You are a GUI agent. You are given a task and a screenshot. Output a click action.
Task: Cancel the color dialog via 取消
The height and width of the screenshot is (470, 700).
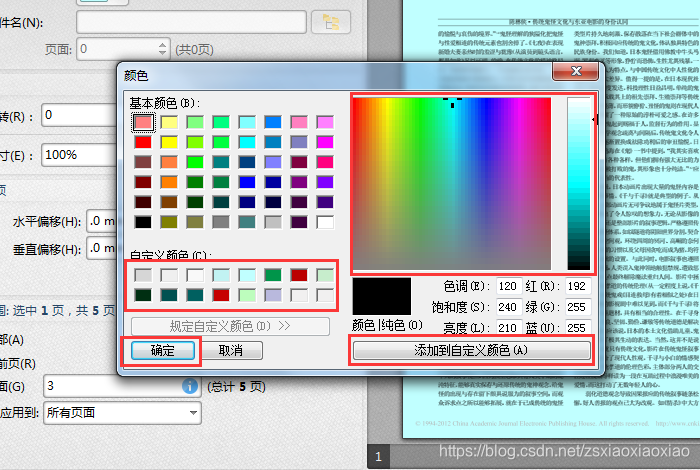[x=231, y=350]
